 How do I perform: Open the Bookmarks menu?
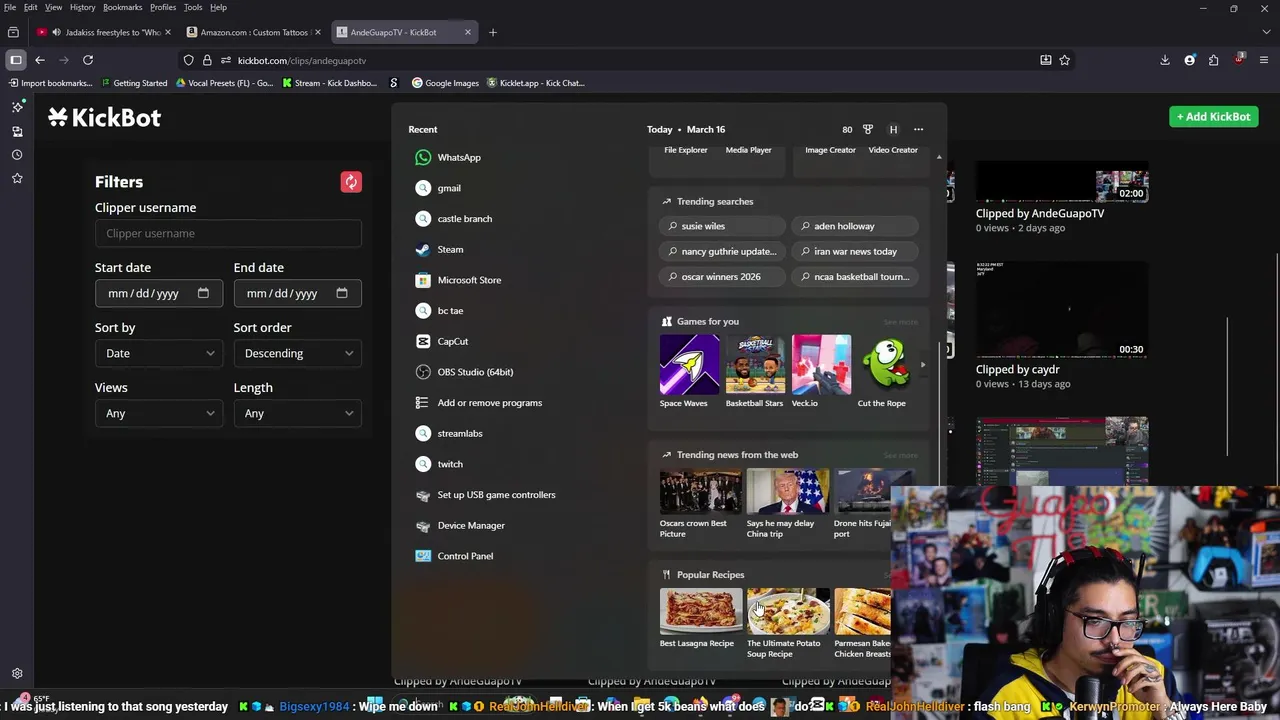point(122,7)
